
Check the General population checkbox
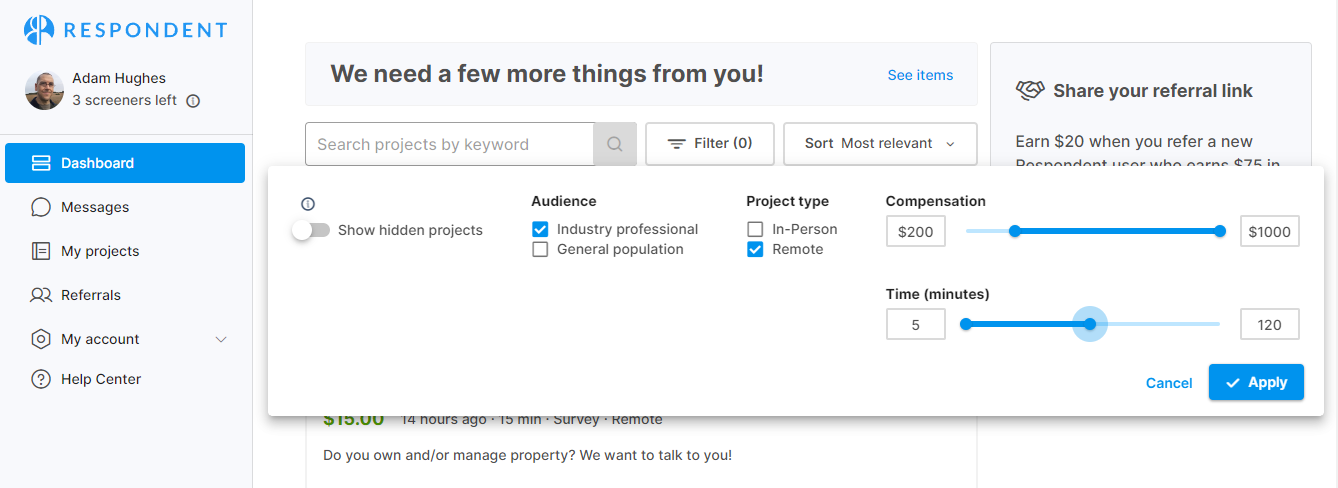pyautogui.click(x=540, y=249)
